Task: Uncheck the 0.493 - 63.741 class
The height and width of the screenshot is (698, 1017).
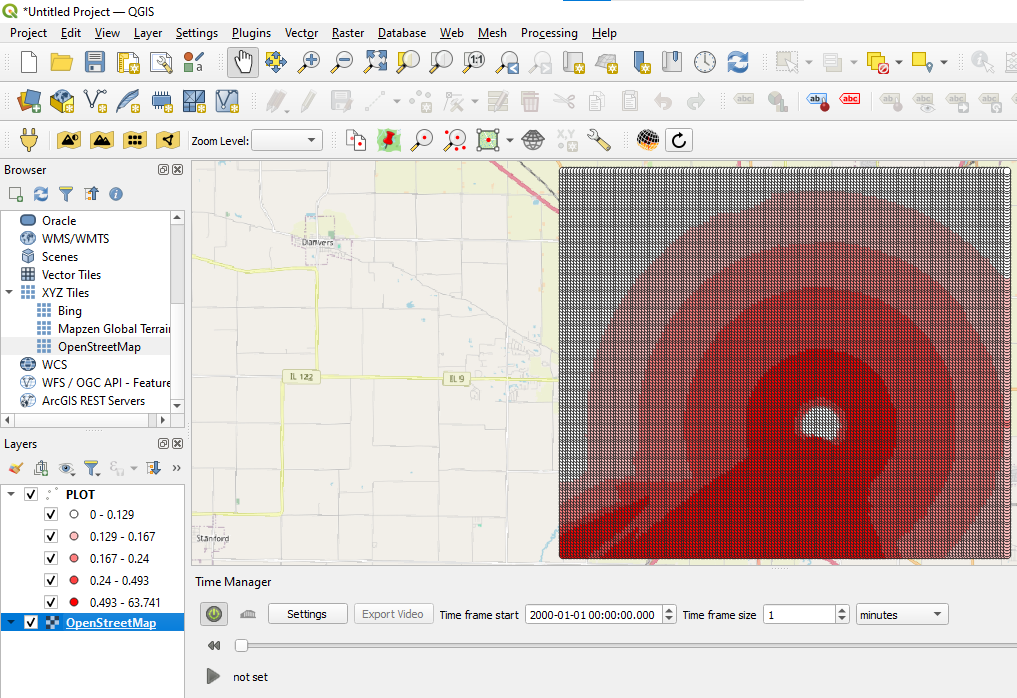Action: pyautogui.click(x=51, y=603)
